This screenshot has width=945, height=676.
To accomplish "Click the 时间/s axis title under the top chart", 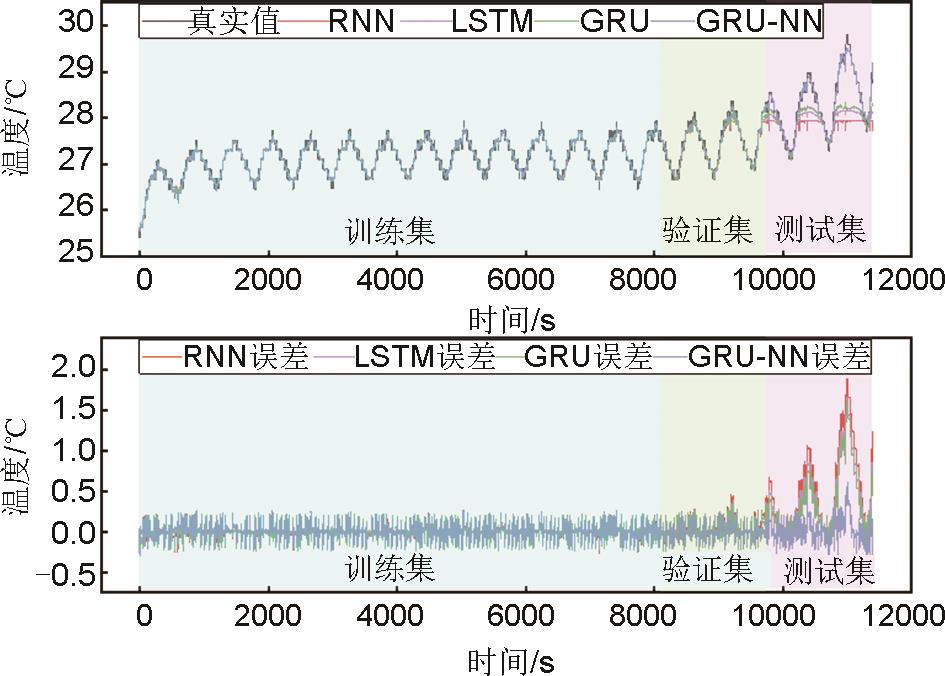I will [512, 320].
